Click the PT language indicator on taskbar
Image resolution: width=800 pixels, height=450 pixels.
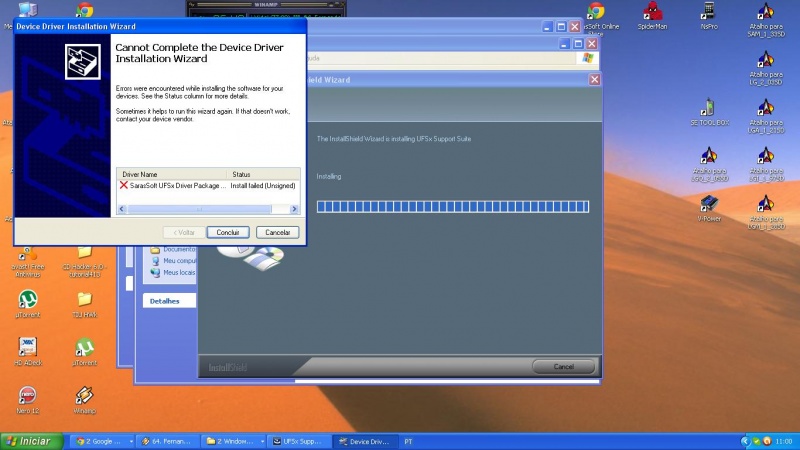408,442
